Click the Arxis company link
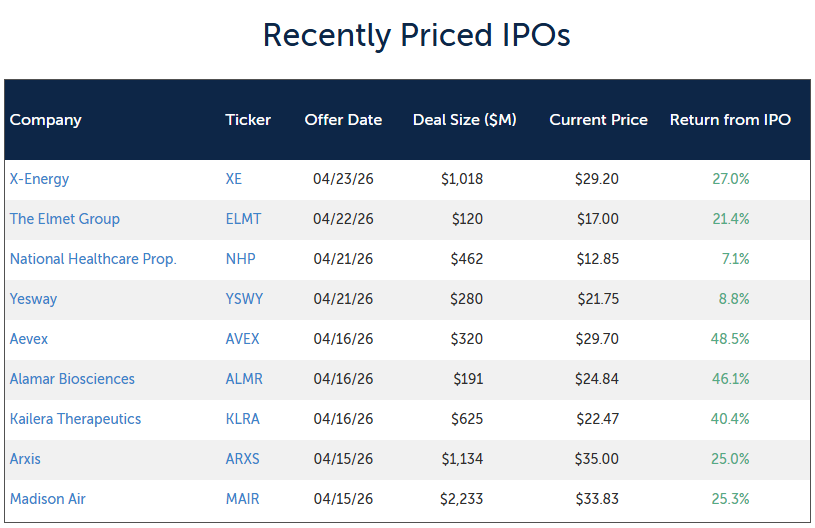Image resolution: width=815 pixels, height=528 pixels. pyautogui.click(x=25, y=459)
